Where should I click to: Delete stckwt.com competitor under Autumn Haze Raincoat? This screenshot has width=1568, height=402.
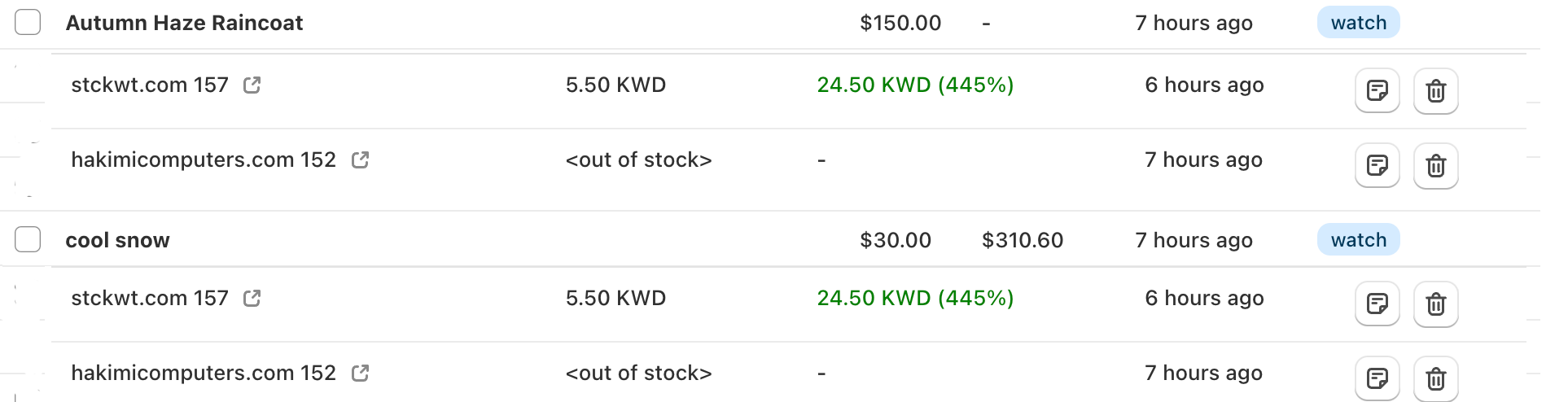click(1435, 90)
